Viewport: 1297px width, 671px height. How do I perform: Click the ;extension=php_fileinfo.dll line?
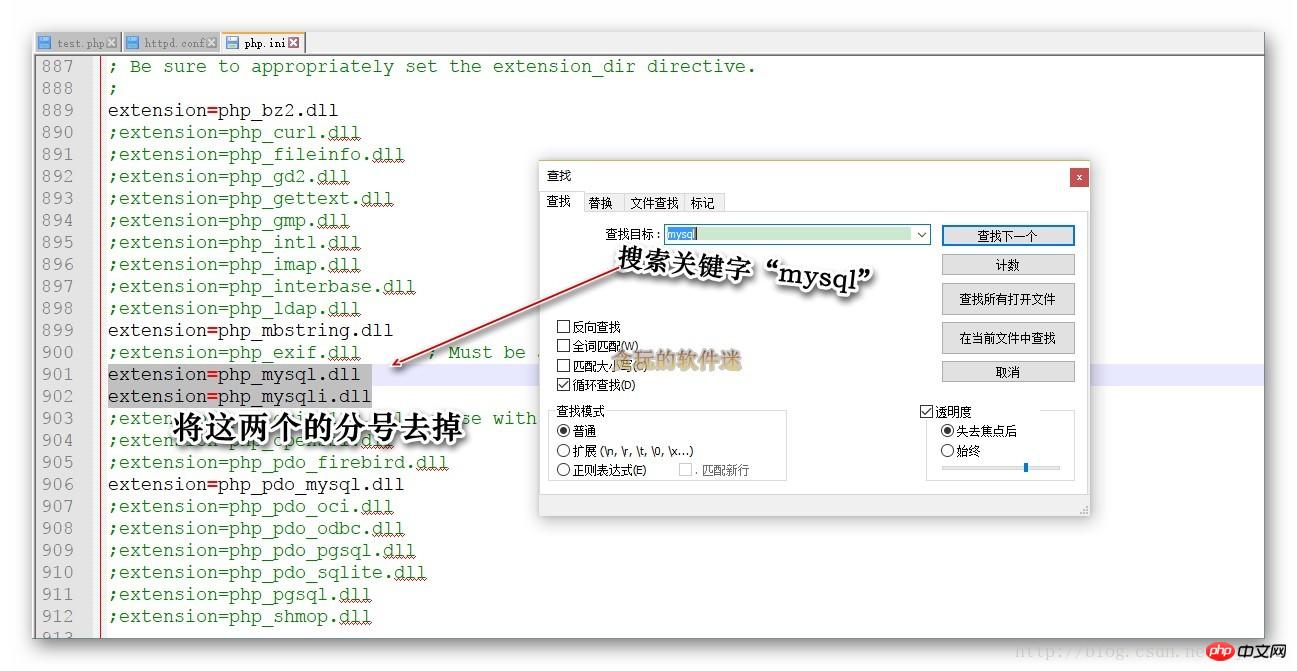tap(256, 154)
